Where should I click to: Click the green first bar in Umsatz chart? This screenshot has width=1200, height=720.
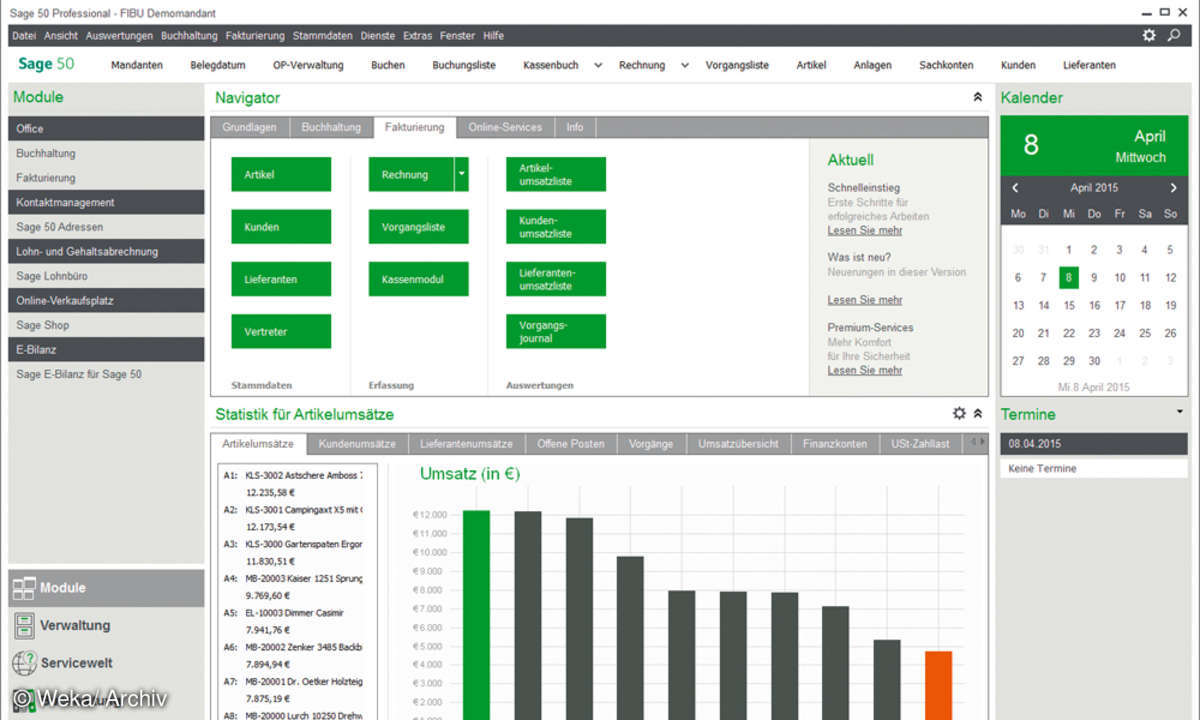[x=477, y=615]
